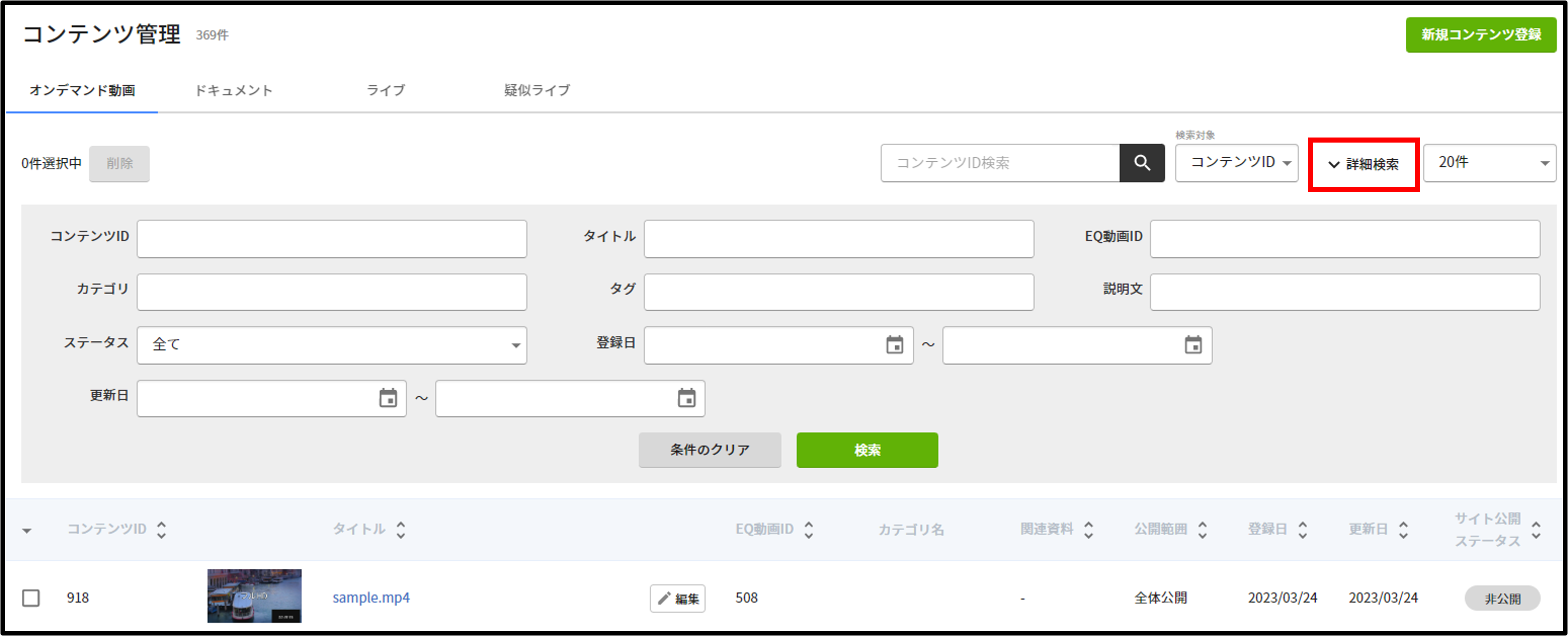
Task: Sort by EQ動画ID column arrows
Action: coord(808,529)
